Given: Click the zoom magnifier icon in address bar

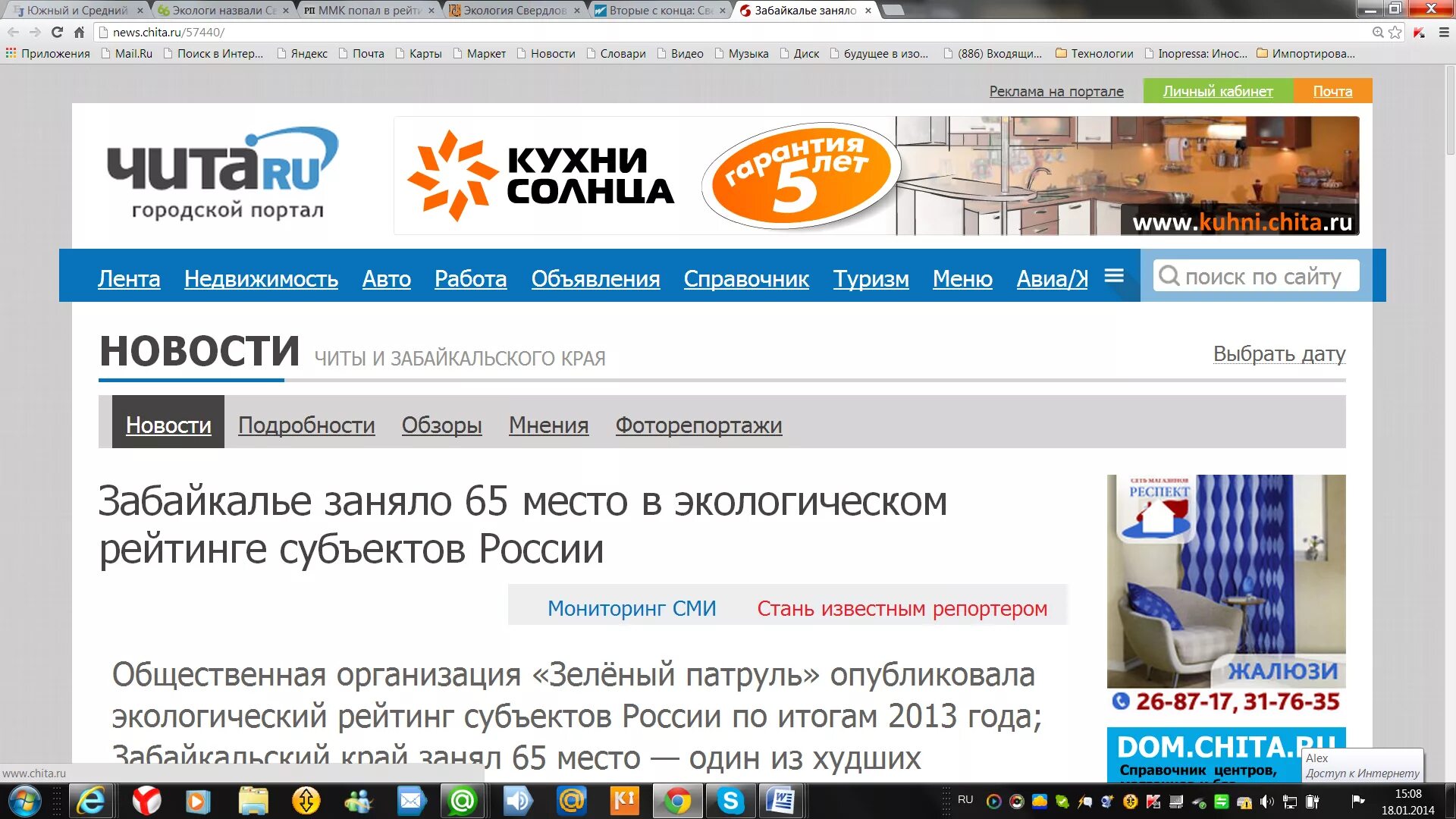Looking at the screenshot, I should coord(1378,32).
